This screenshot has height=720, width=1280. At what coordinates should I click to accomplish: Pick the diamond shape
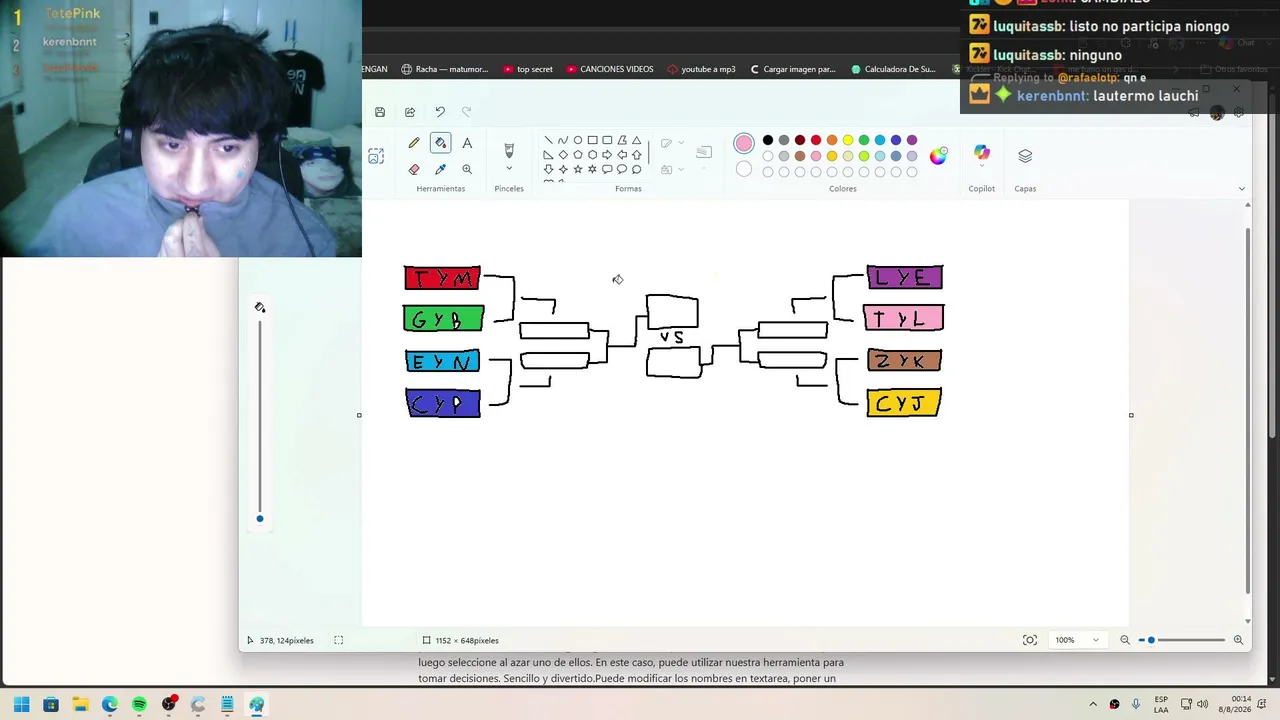click(x=563, y=155)
